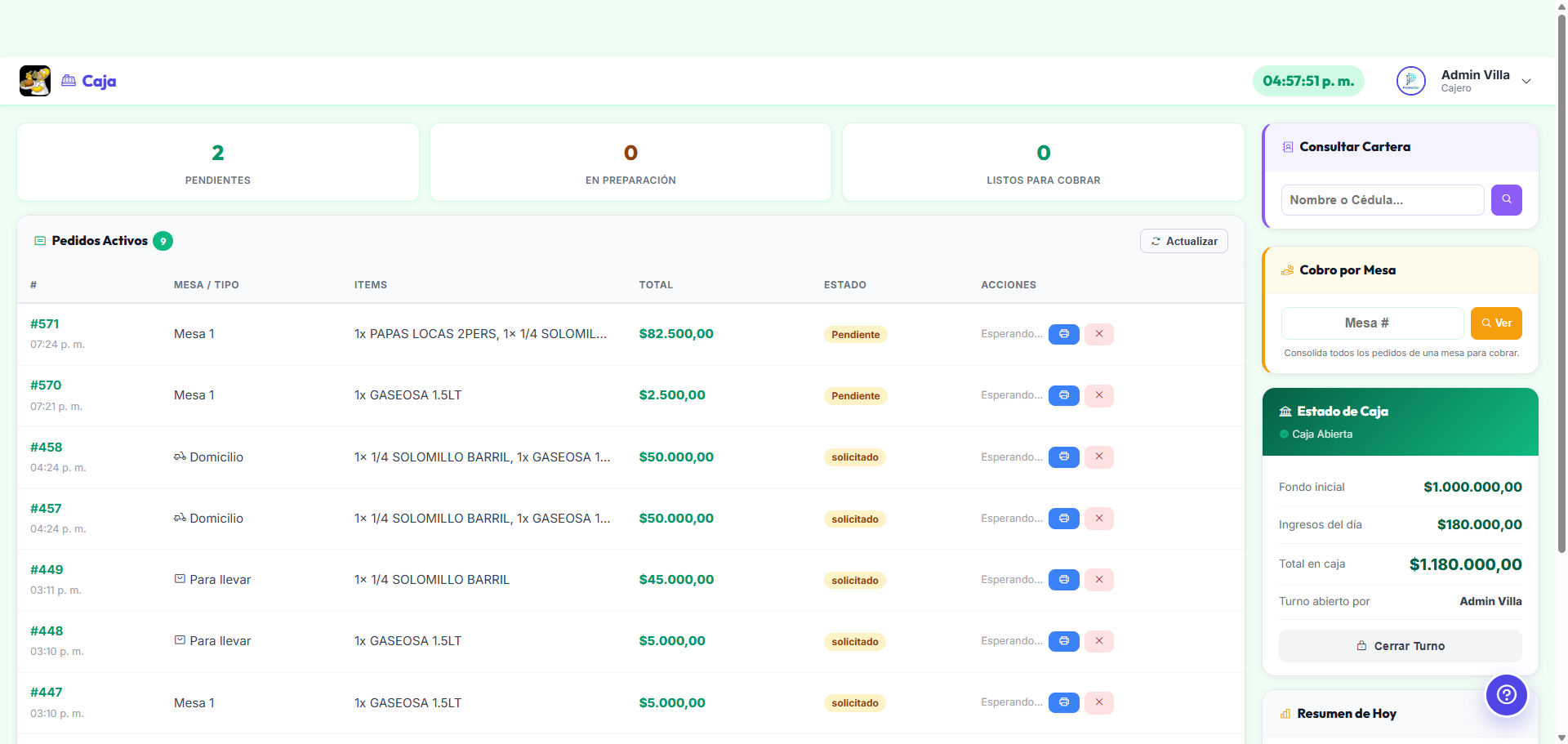Open the Admin Villa account dropdown
Image resolution: width=1568 pixels, height=744 pixels.
coord(1526,81)
